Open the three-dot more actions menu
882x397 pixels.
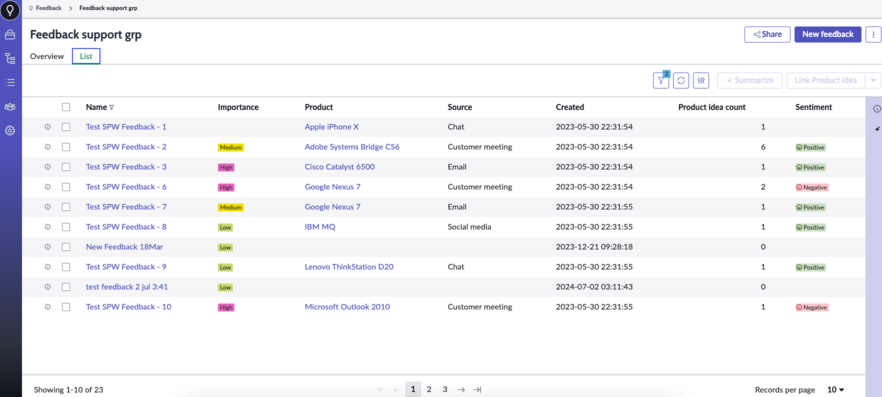(873, 34)
